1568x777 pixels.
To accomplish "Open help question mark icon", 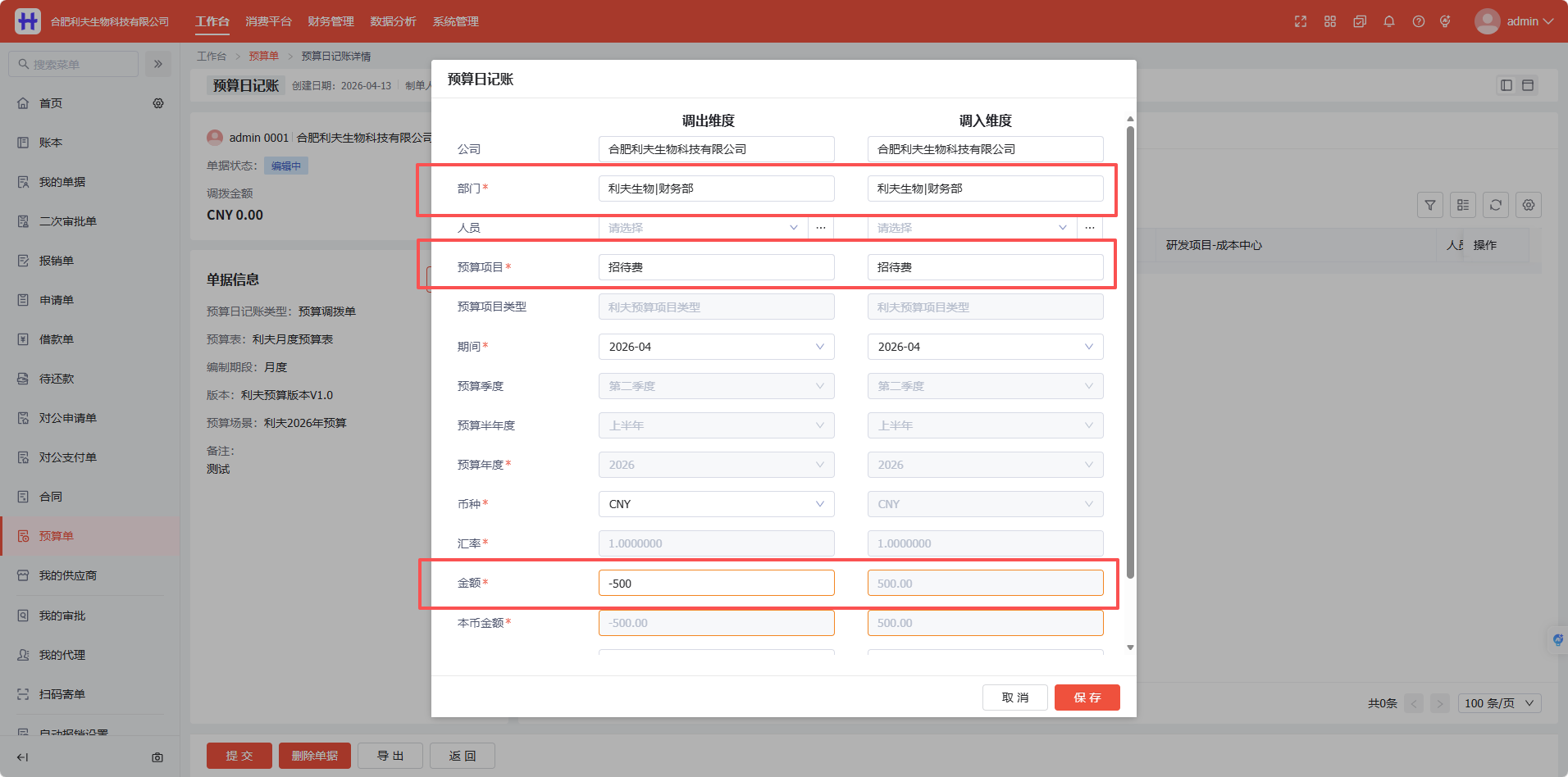I will 1419,21.
